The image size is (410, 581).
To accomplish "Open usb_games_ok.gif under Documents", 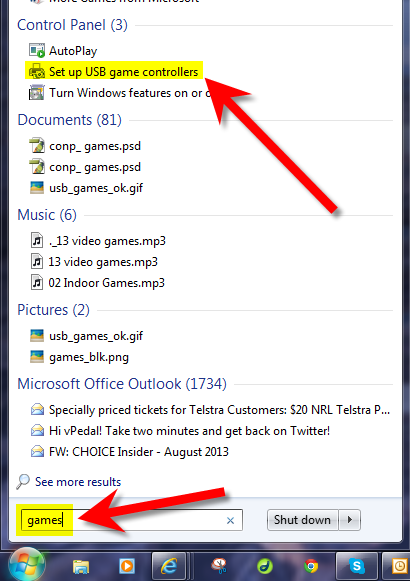I will pyautogui.click(x=86, y=188).
